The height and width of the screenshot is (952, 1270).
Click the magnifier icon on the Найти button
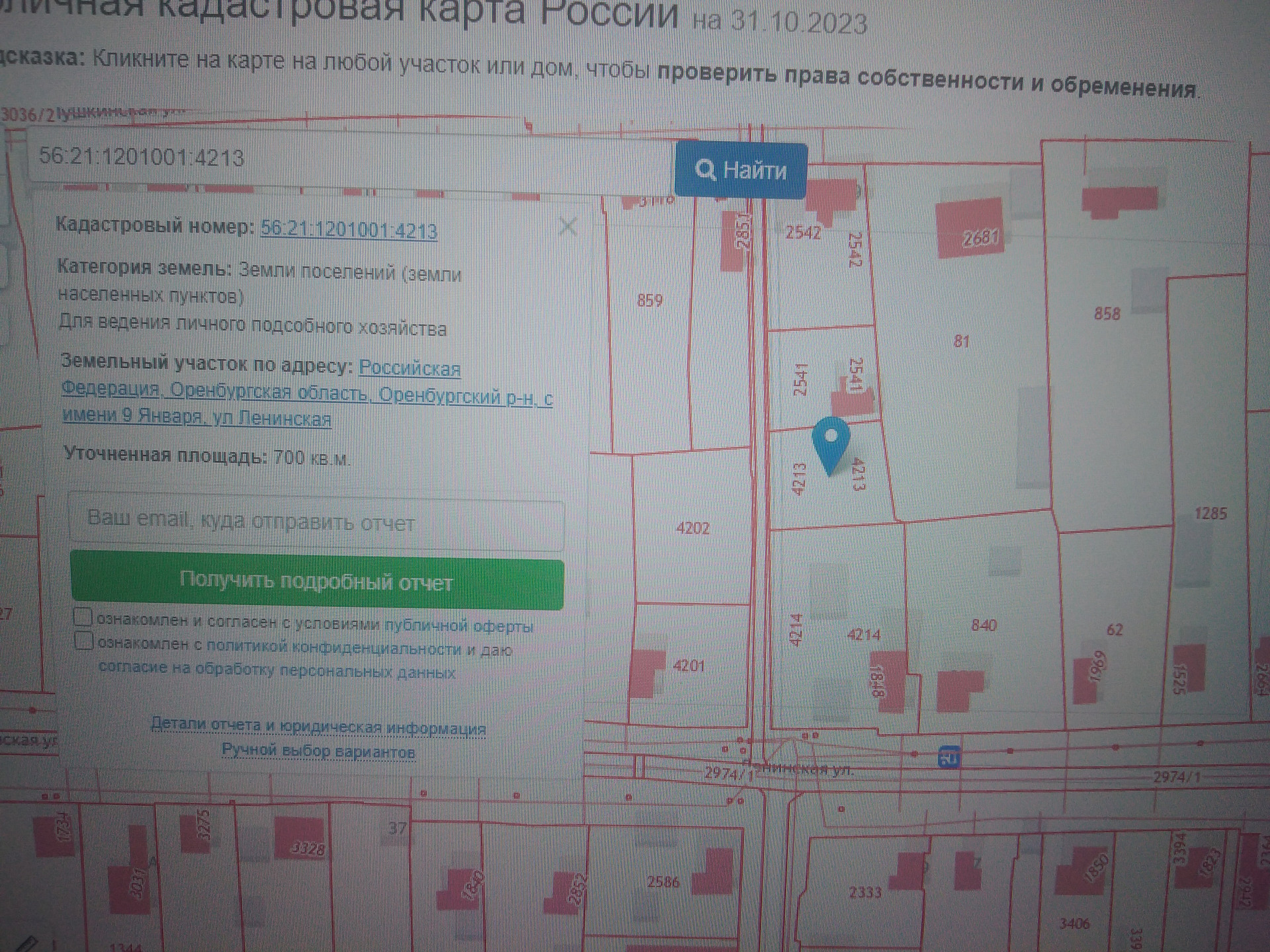(x=705, y=170)
